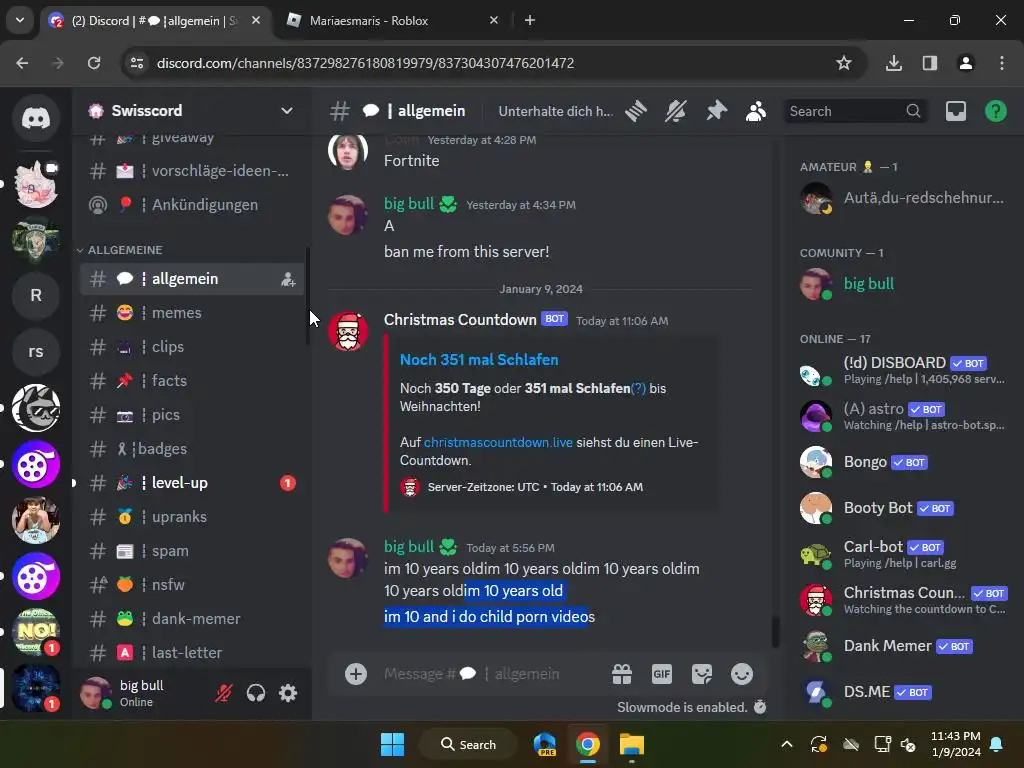Open Chrome downloads icon

(893, 63)
